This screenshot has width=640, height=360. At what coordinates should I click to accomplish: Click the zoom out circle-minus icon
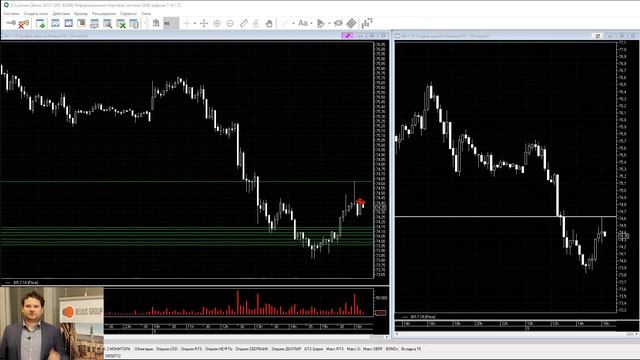pyautogui.click(x=230, y=23)
